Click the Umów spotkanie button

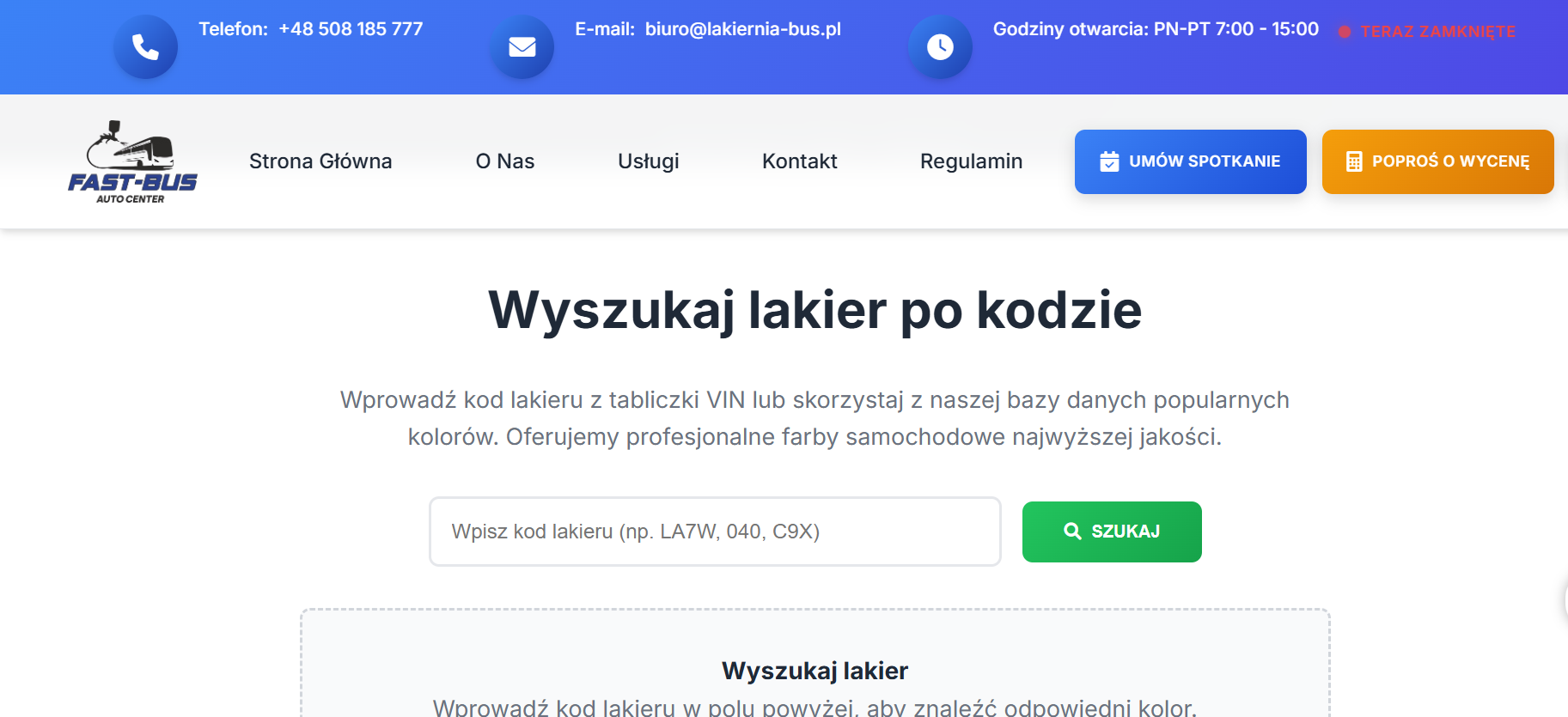tap(1191, 161)
